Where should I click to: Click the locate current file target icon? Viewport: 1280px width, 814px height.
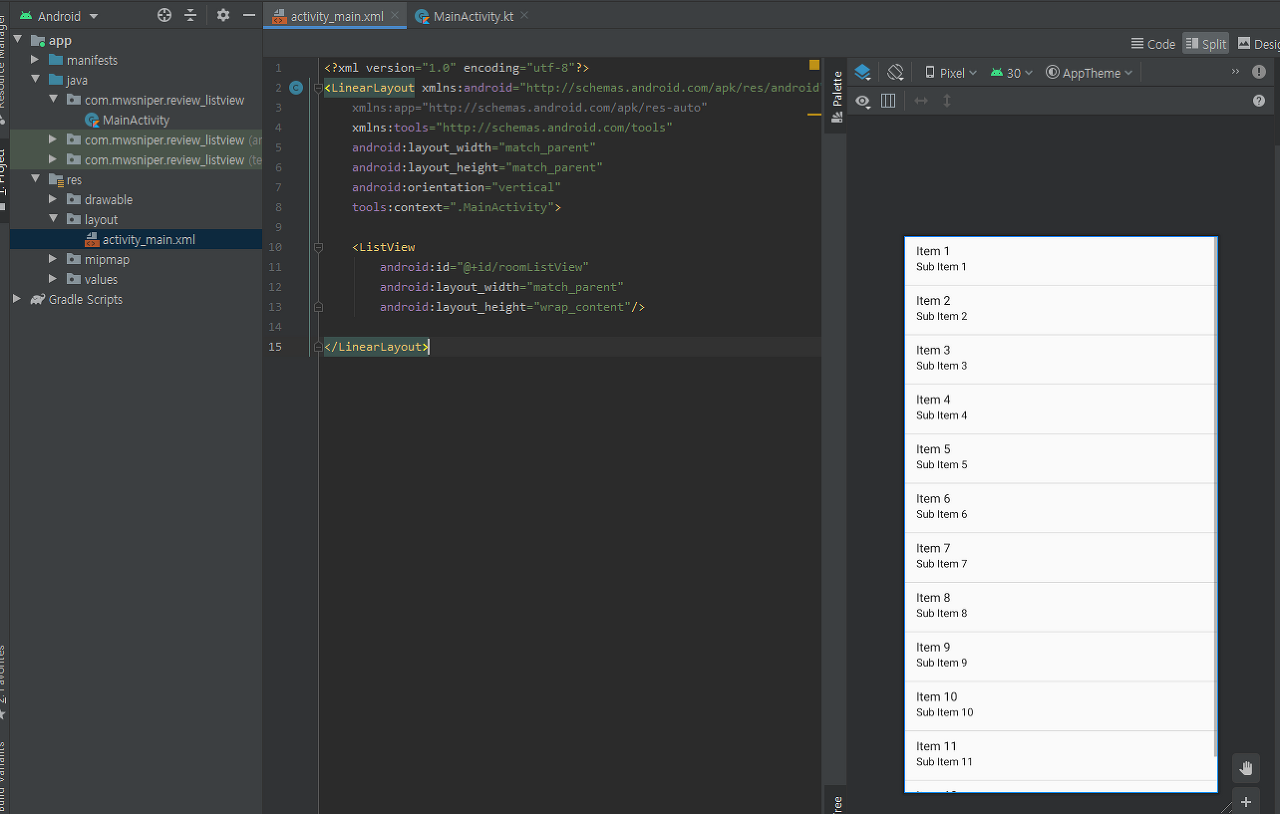point(165,16)
